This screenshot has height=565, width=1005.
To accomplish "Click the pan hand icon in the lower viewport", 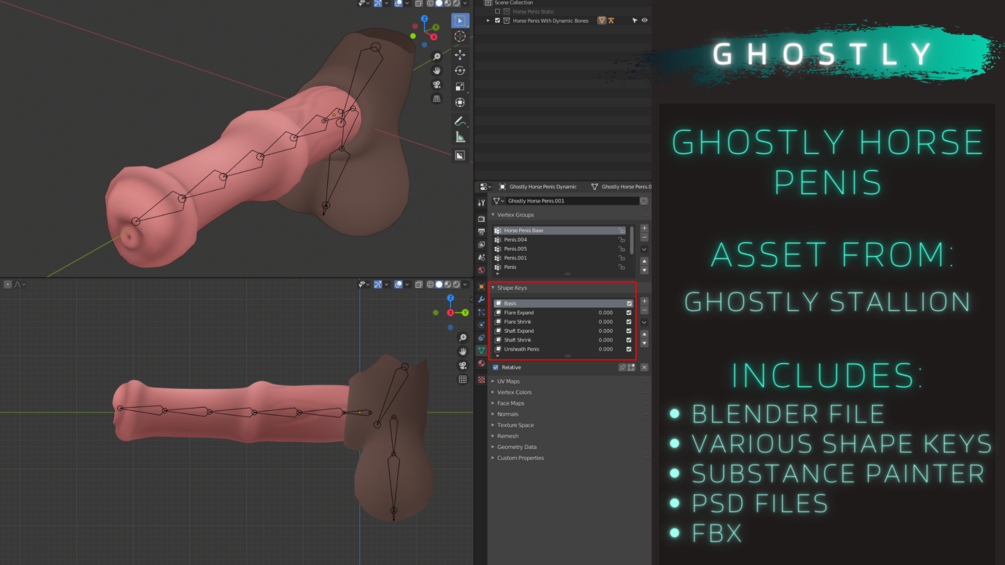I will (463, 352).
